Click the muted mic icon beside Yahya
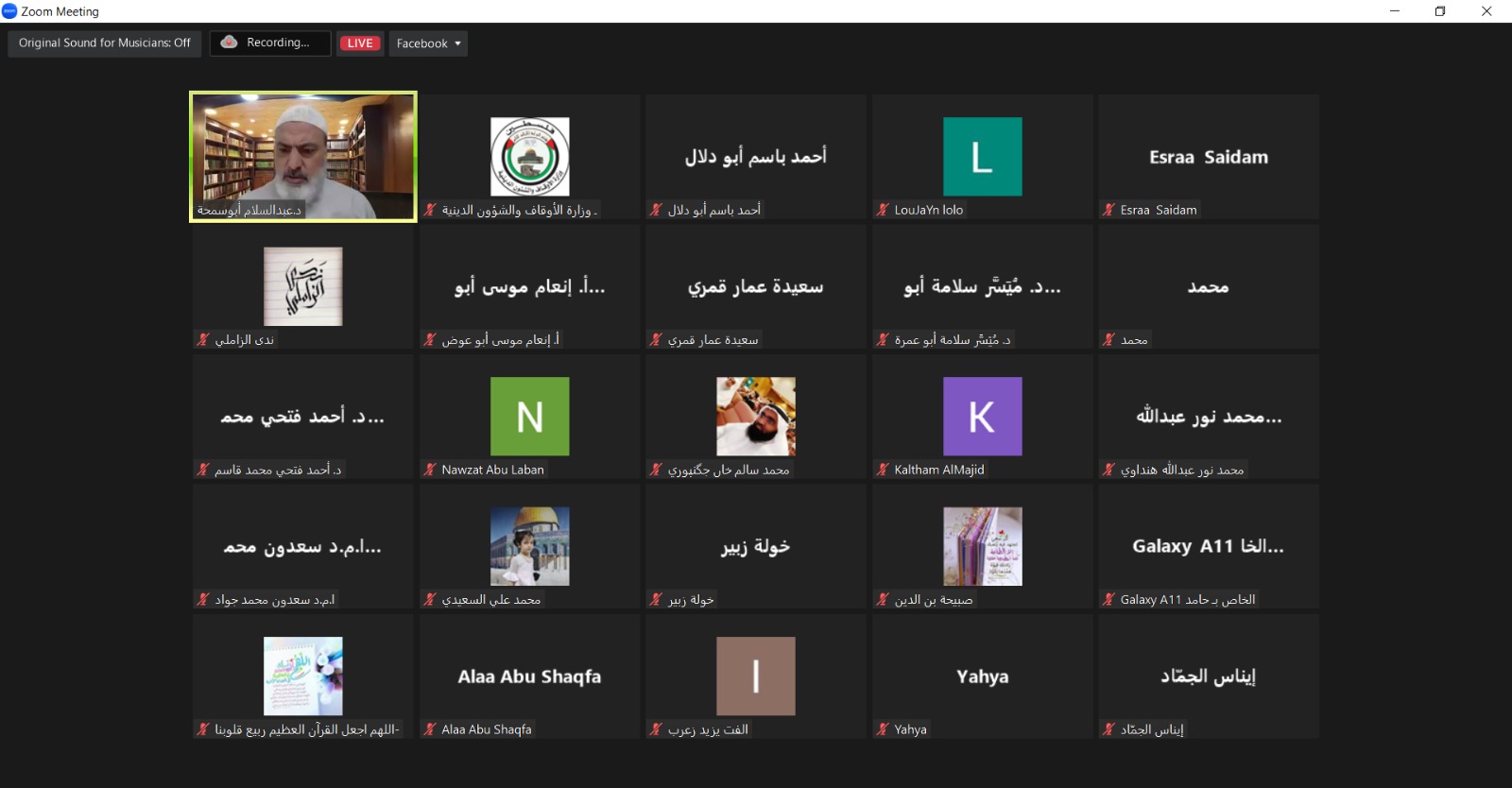1512x788 pixels. point(883,729)
